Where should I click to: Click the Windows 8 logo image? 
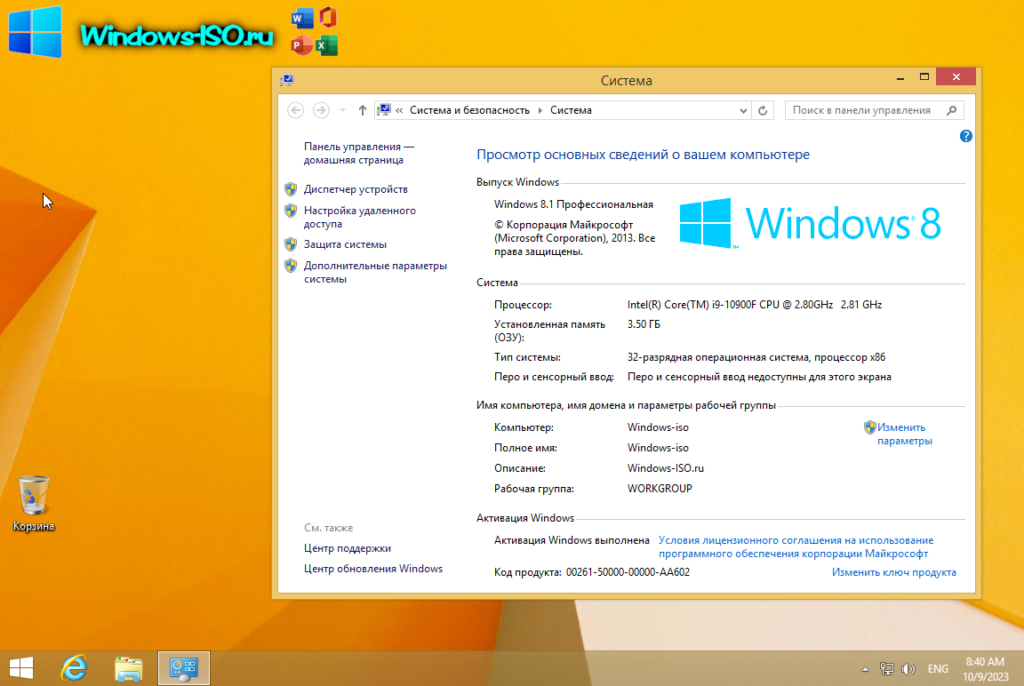tap(810, 223)
